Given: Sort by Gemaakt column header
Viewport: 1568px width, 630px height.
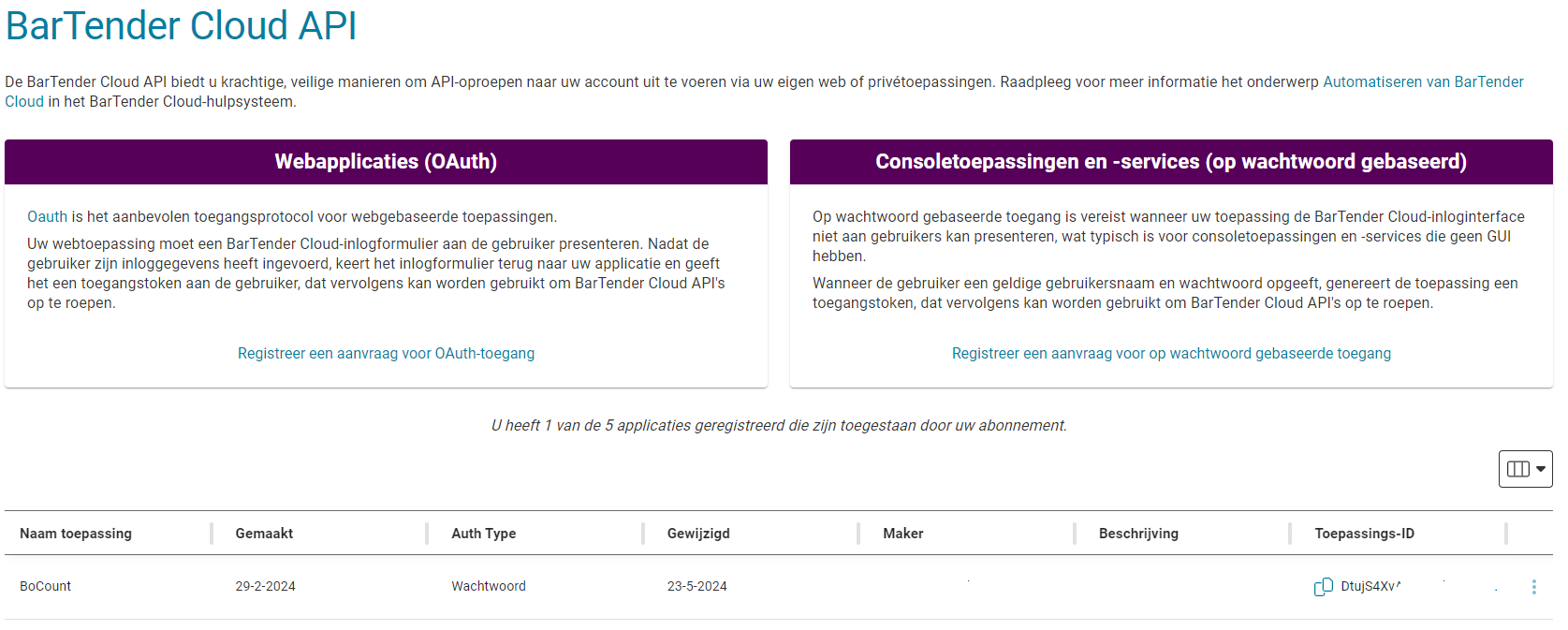Looking at the screenshot, I should click(264, 534).
